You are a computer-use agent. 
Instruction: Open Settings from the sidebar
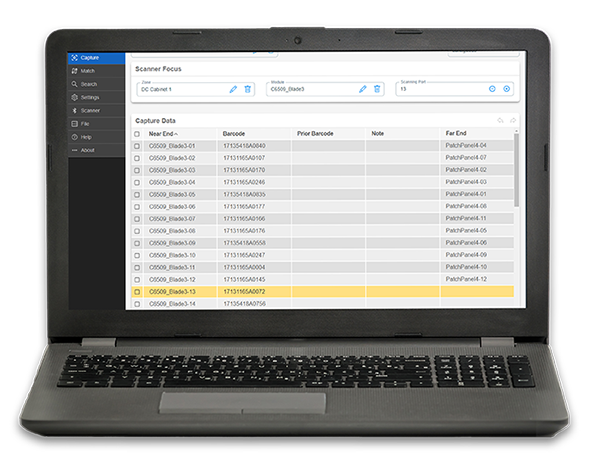pyautogui.click(x=90, y=97)
